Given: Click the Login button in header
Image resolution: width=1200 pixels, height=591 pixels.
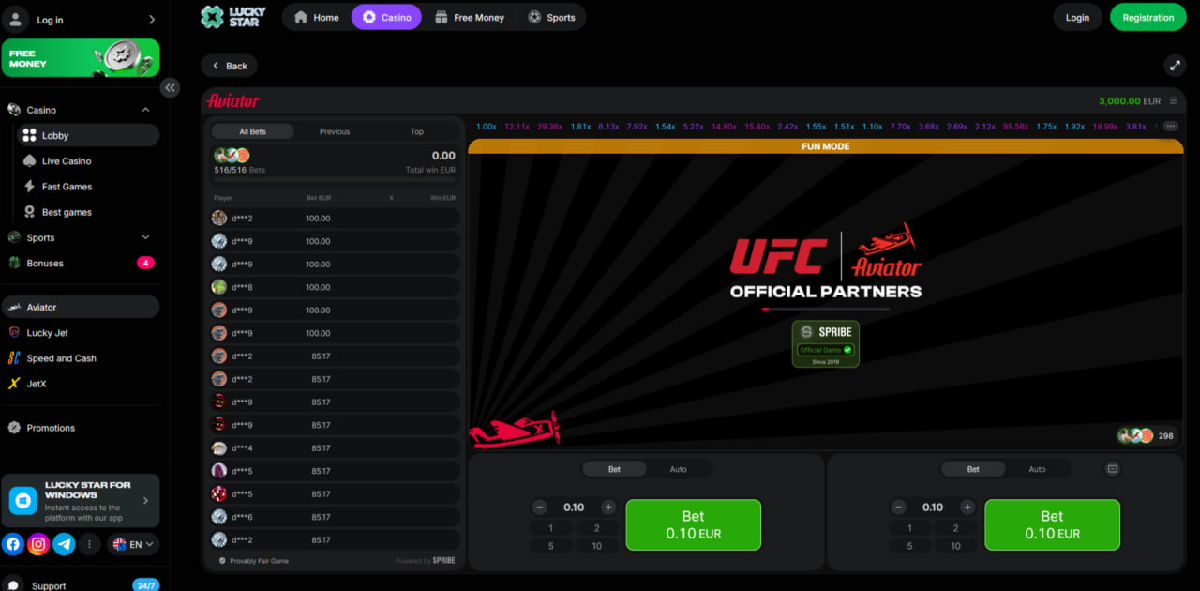Looking at the screenshot, I should point(1077,17).
